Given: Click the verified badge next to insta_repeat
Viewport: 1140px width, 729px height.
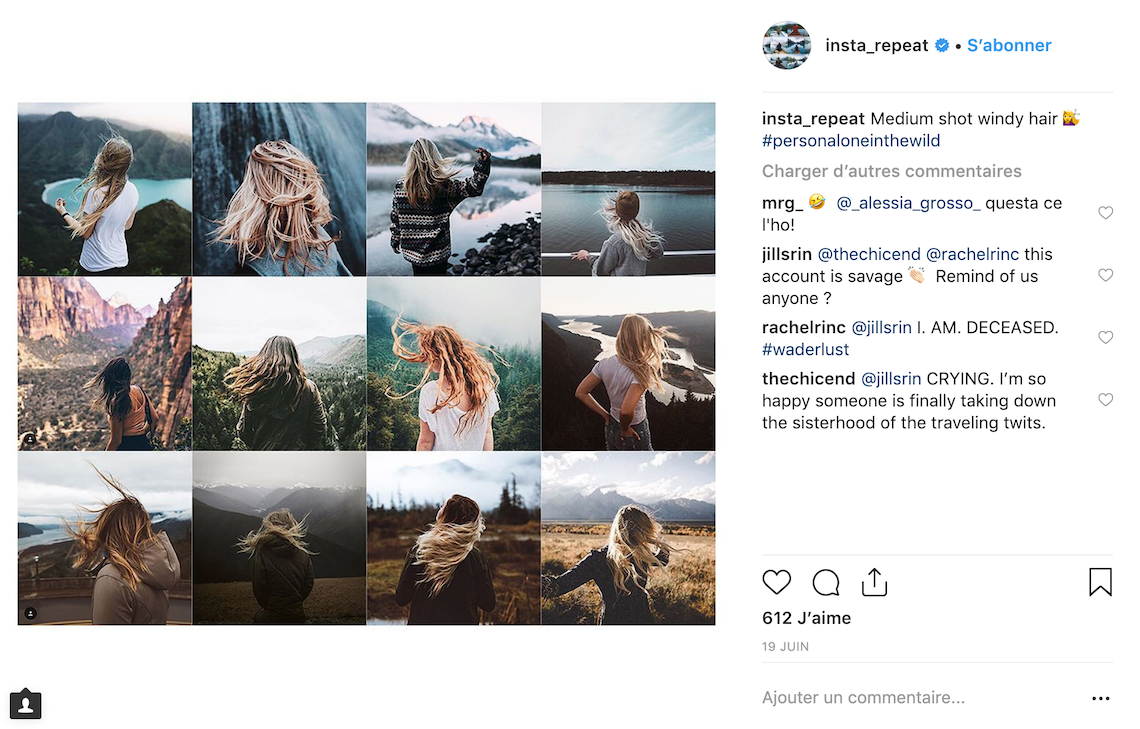Looking at the screenshot, I should [941, 45].
